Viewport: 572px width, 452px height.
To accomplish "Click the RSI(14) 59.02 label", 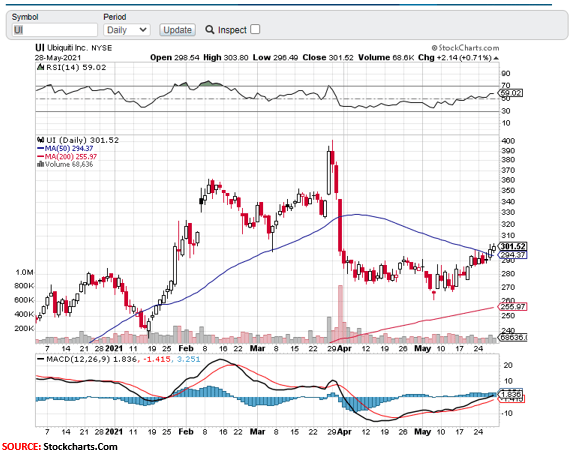I will pyautogui.click(x=76, y=67).
